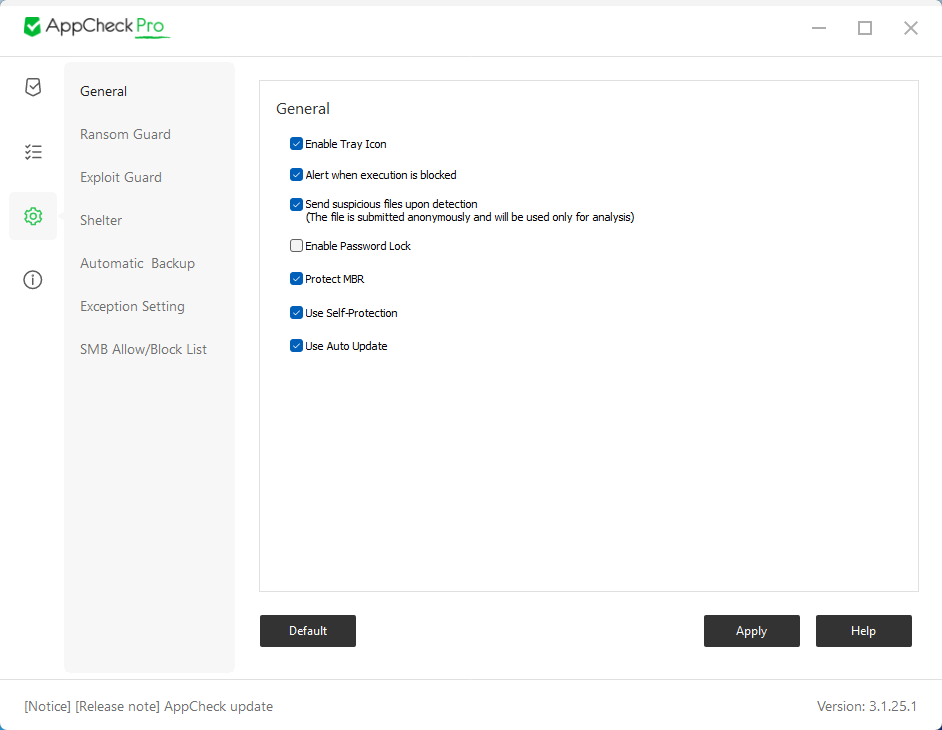The width and height of the screenshot is (942, 730).
Task: Uncheck Enable Tray Icon
Action: click(x=296, y=144)
